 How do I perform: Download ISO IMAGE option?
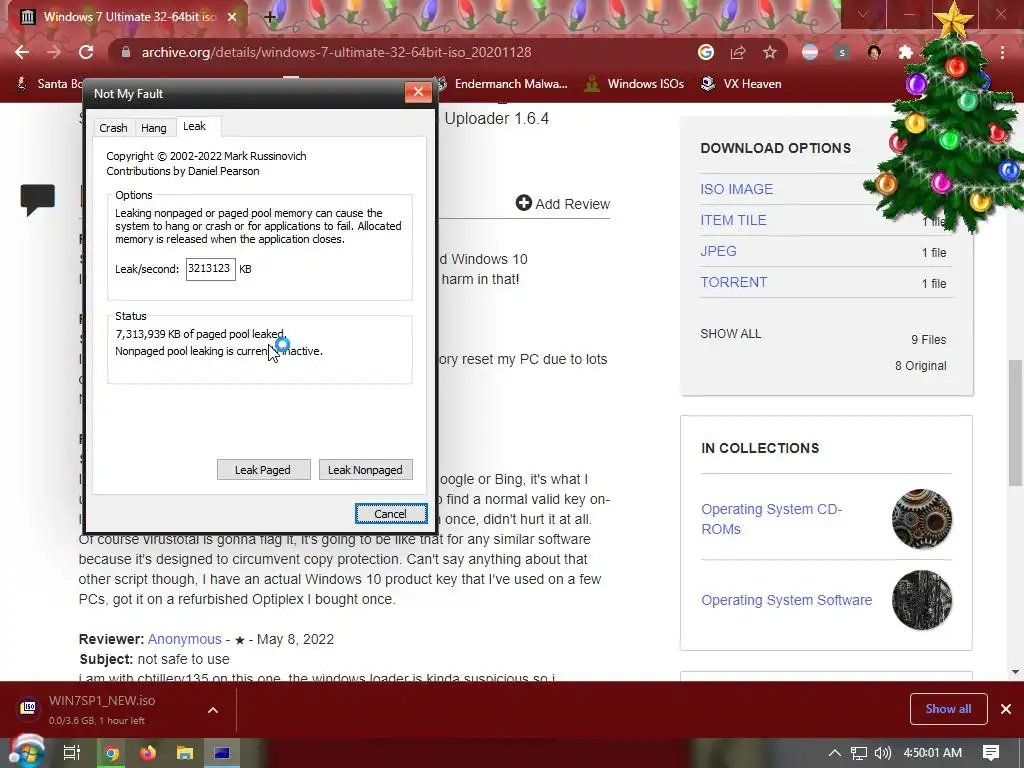737,189
